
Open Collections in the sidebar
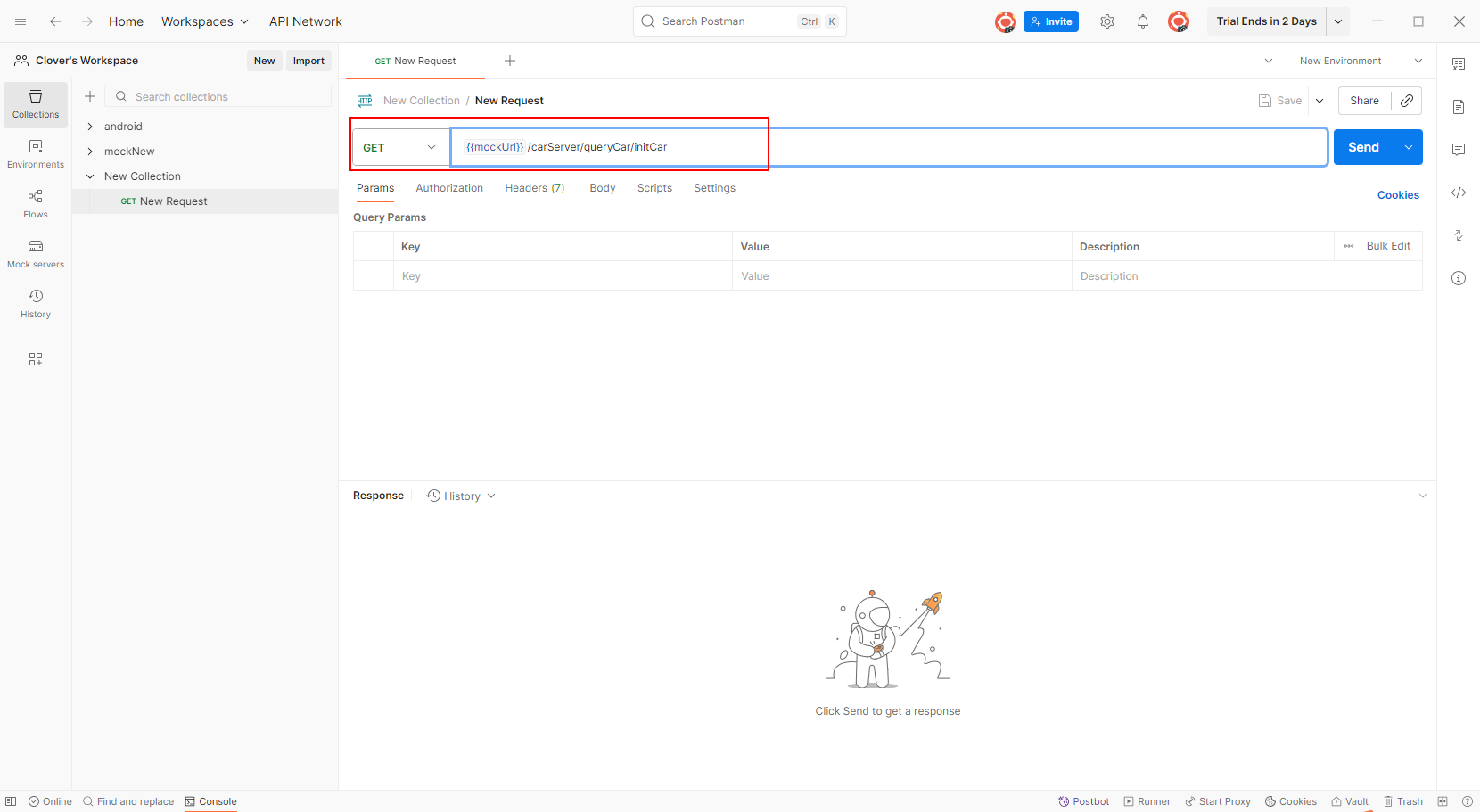[36, 105]
